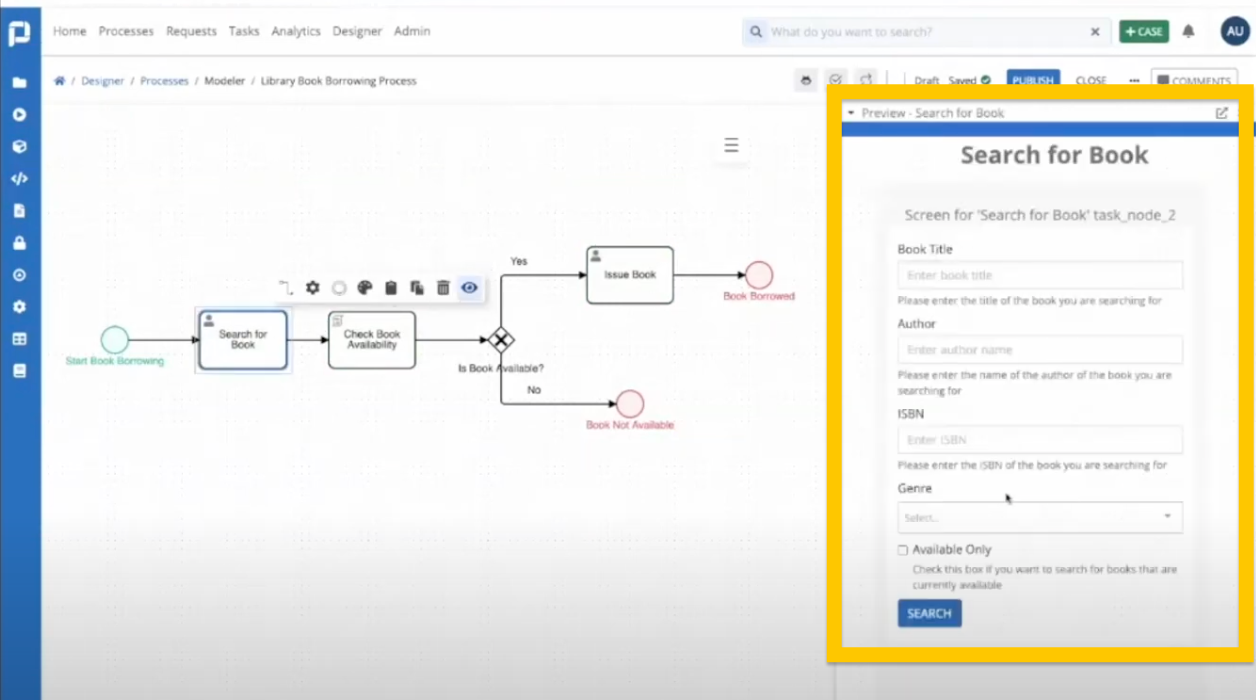Viewport: 1256px width, 700px height.
Task: Open node configuration gear in floating toolbar
Action: [x=313, y=288]
